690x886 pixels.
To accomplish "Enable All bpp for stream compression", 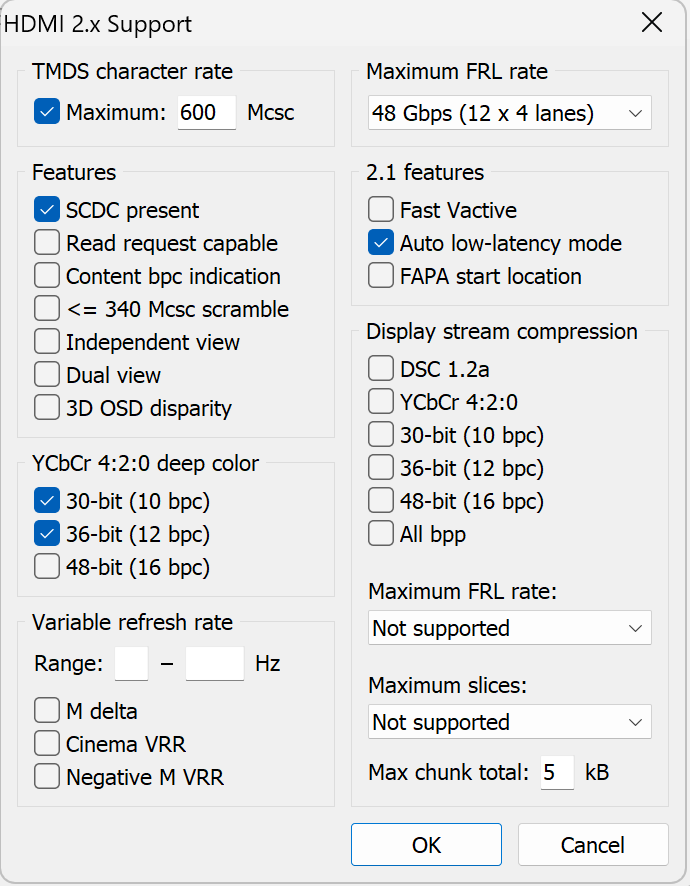I will coord(381,534).
